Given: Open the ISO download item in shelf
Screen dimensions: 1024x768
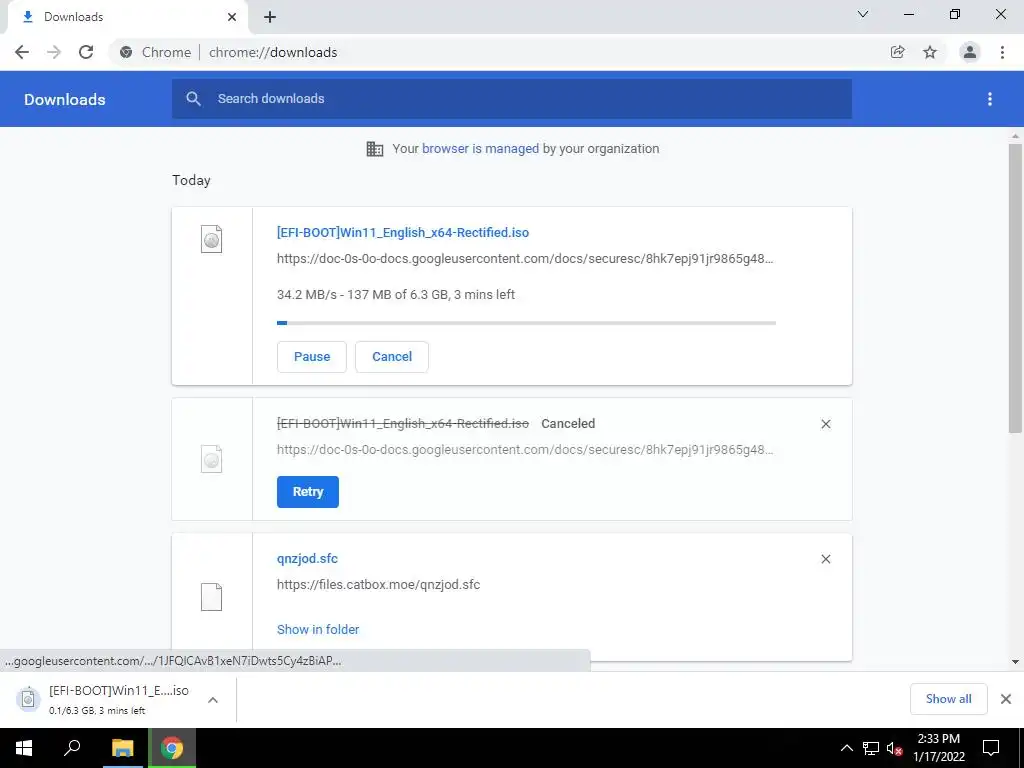Looking at the screenshot, I should 103,699.
